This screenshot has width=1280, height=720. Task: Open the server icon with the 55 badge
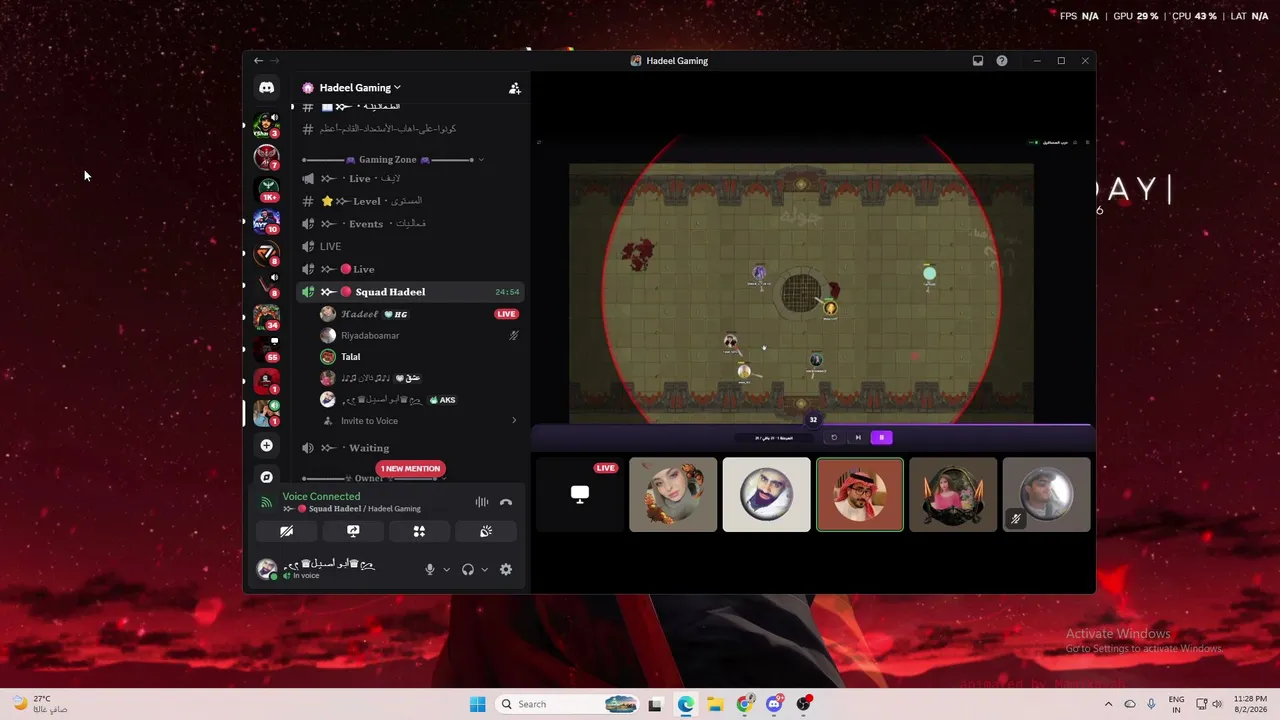266,349
